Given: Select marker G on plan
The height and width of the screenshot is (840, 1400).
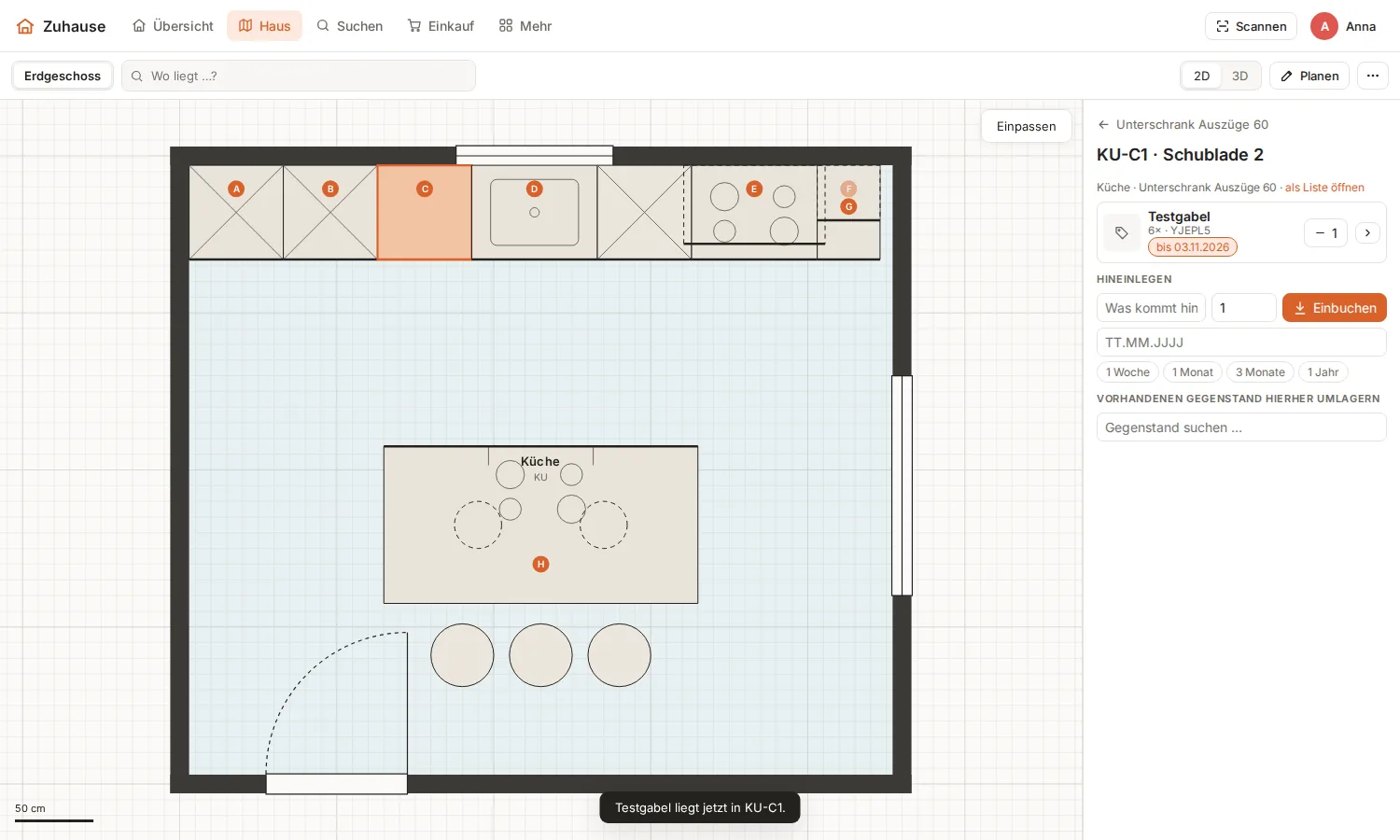Looking at the screenshot, I should pyautogui.click(x=848, y=206).
